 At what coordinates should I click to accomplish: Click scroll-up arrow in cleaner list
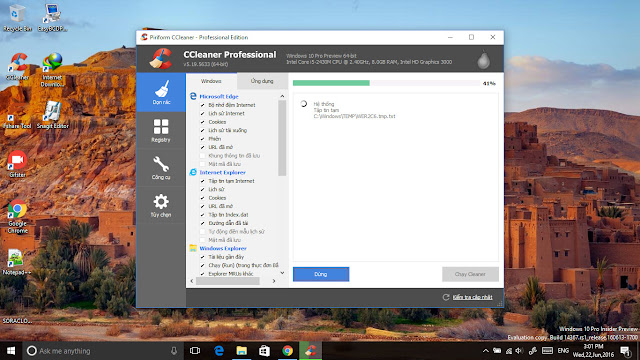click(x=282, y=96)
